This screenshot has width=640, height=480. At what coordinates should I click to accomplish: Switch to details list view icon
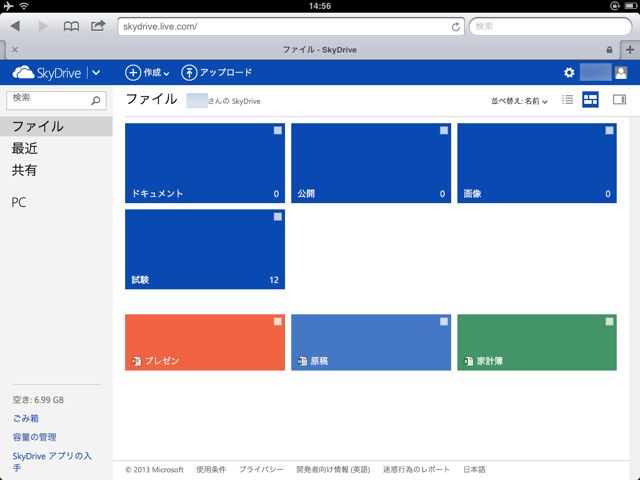click(x=567, y=100)
